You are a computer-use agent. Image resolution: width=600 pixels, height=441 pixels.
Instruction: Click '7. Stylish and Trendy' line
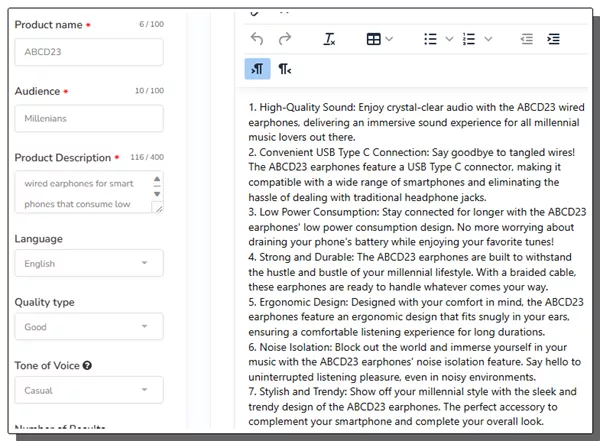coord(412,392)
